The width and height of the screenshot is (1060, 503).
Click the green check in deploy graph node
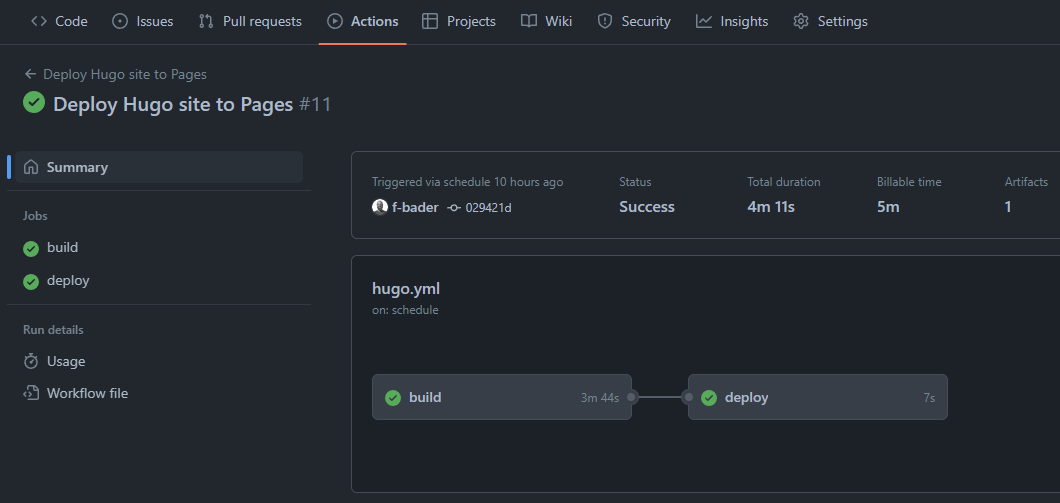(x=708, y=398)
